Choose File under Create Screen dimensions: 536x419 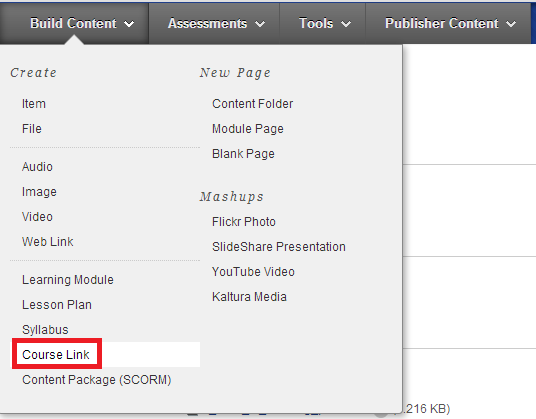click(x=32, y=129)
